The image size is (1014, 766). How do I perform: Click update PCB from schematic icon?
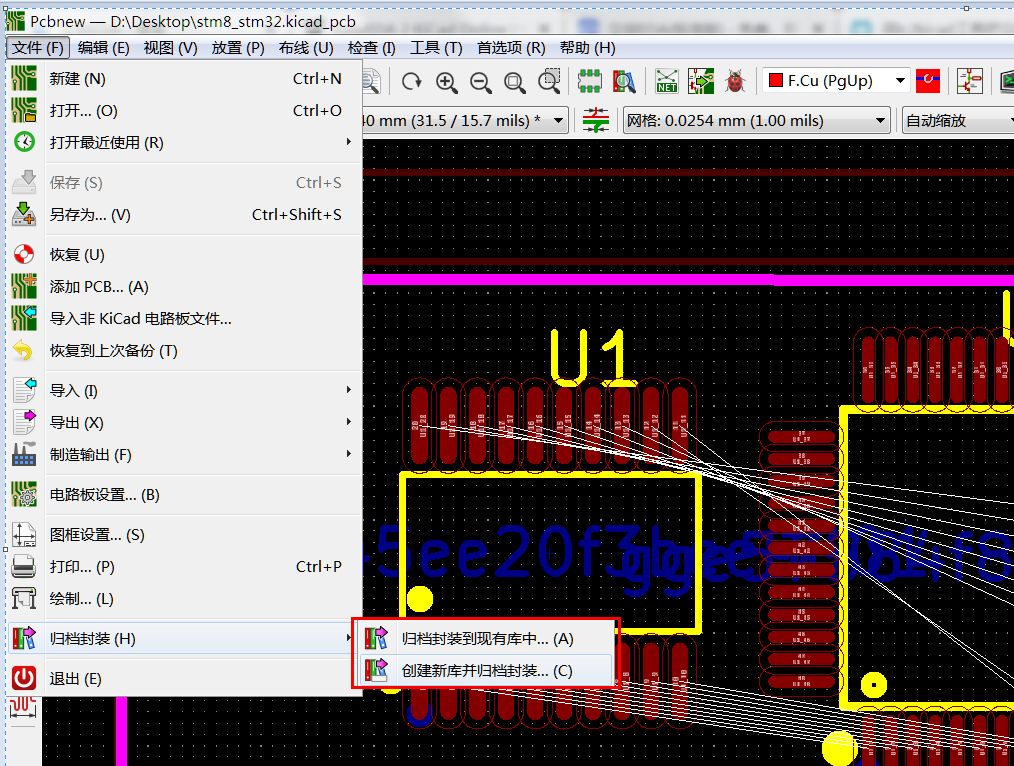click(x=701, y=81)
